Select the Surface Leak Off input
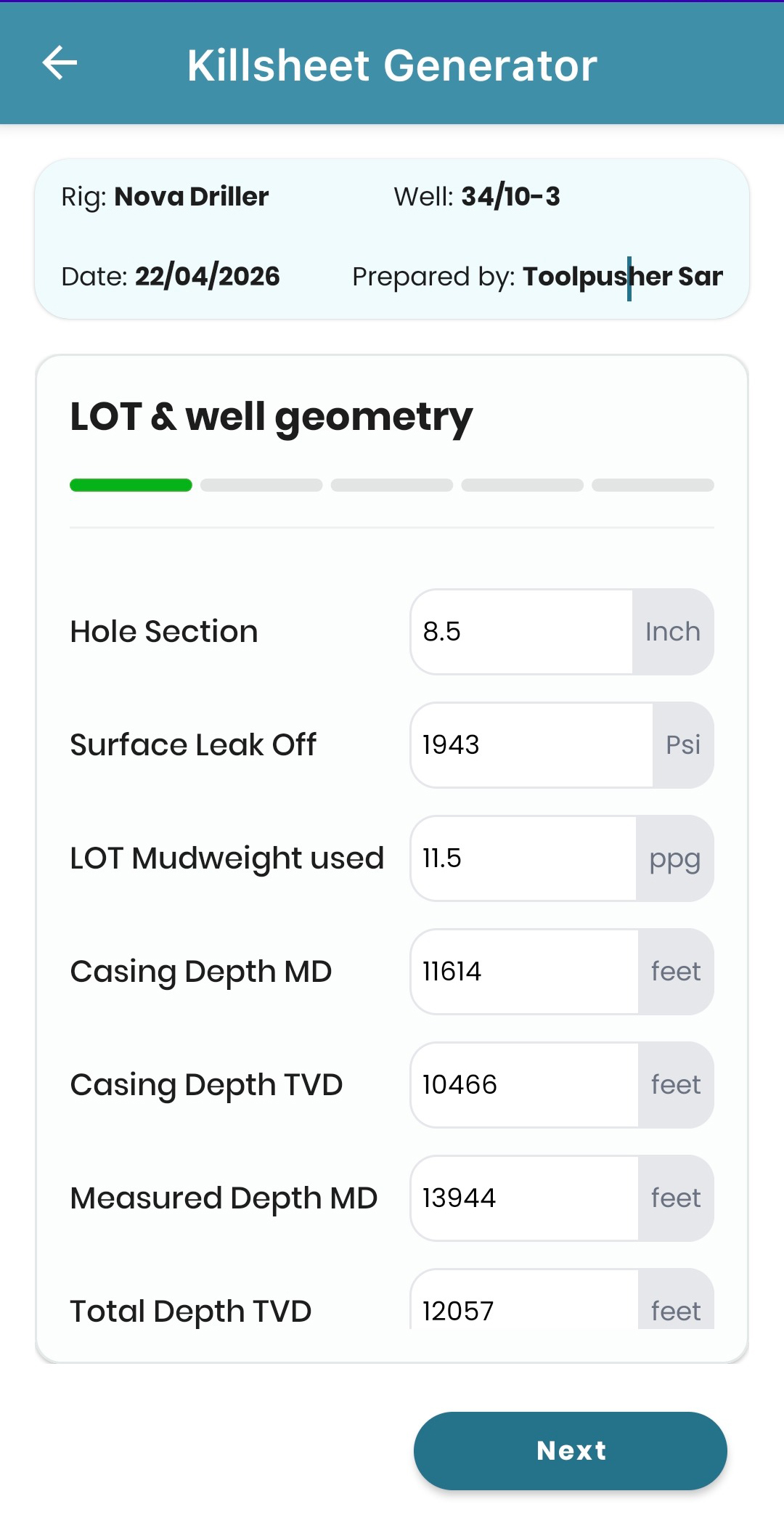Image resolution: width=784 pixels, height=1536 pixels. (531, 745)
